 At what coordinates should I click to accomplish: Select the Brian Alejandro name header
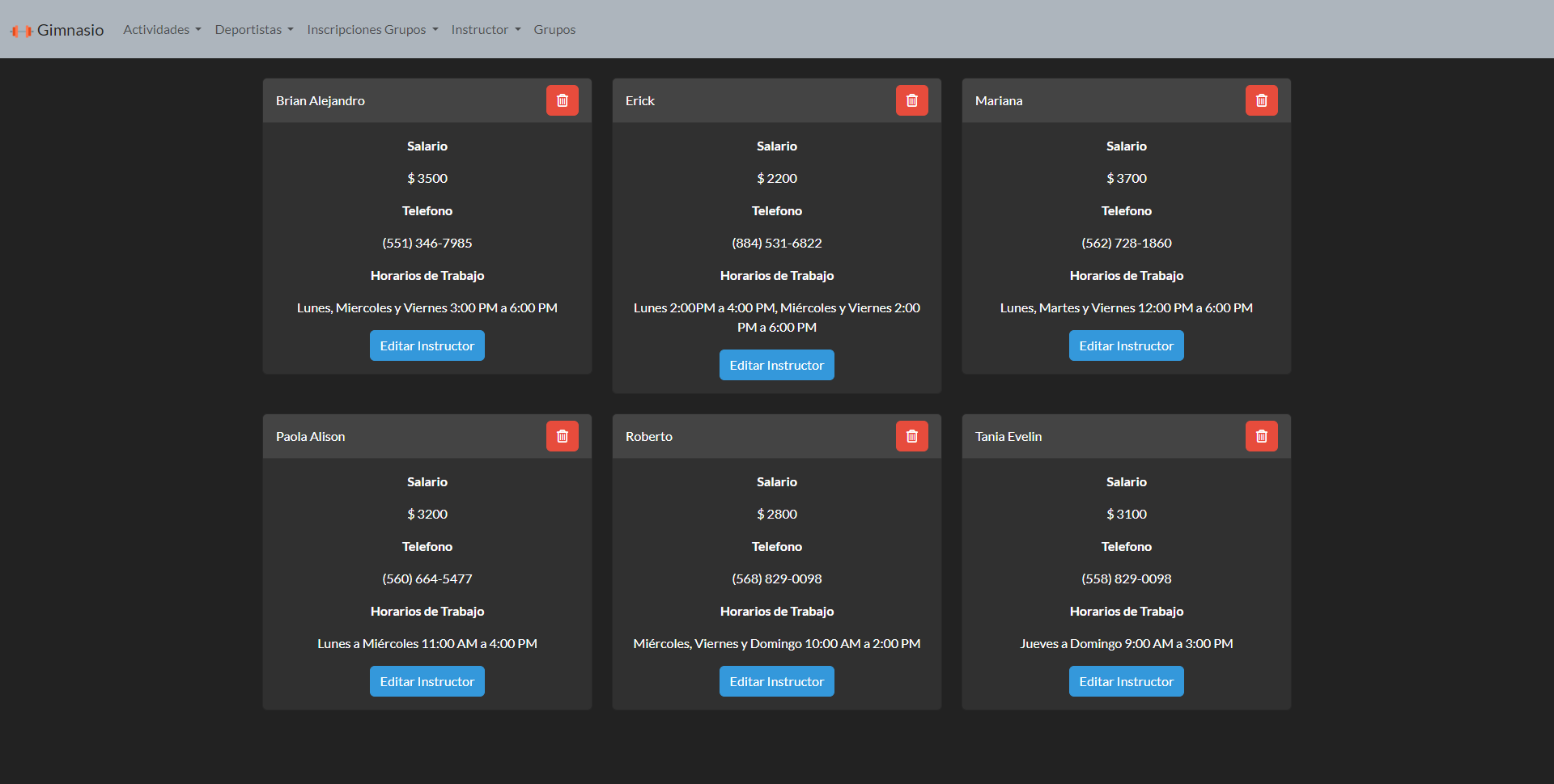(x=321, y=100)
